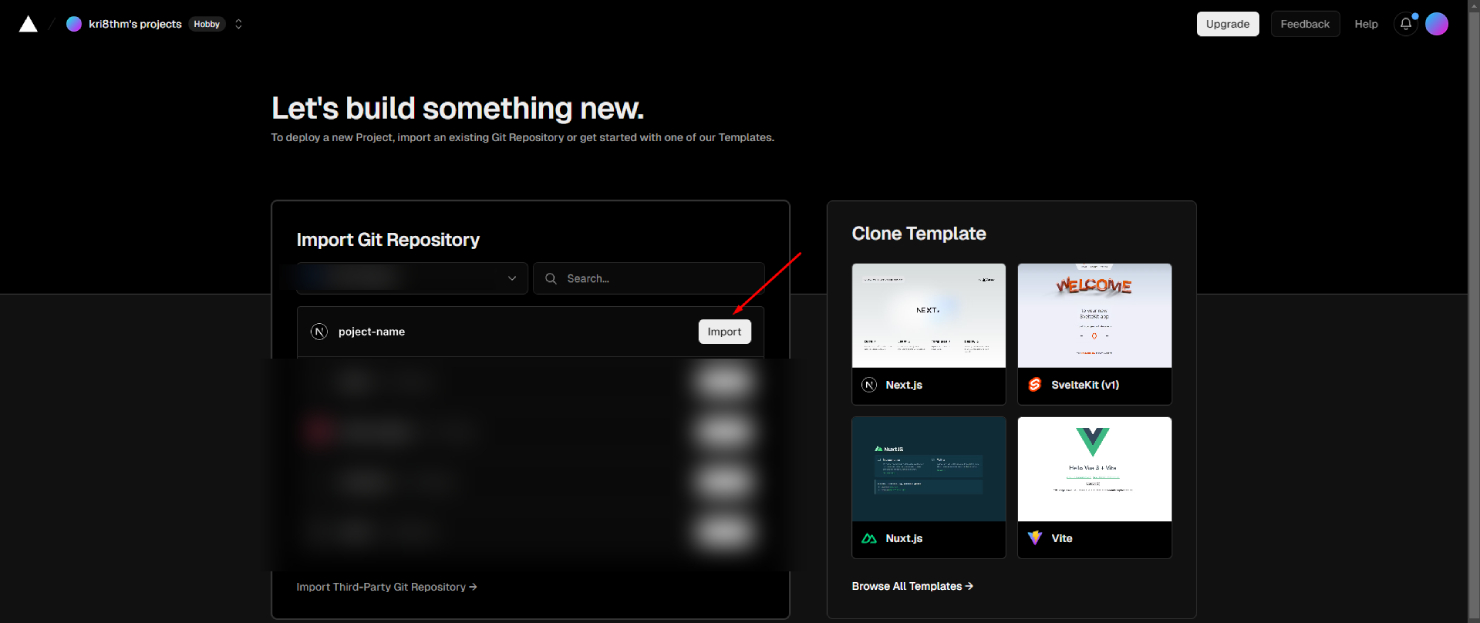Click the Nuxt.js logo icon
This screenshot has width=1480, height=623.
(869, 538)
